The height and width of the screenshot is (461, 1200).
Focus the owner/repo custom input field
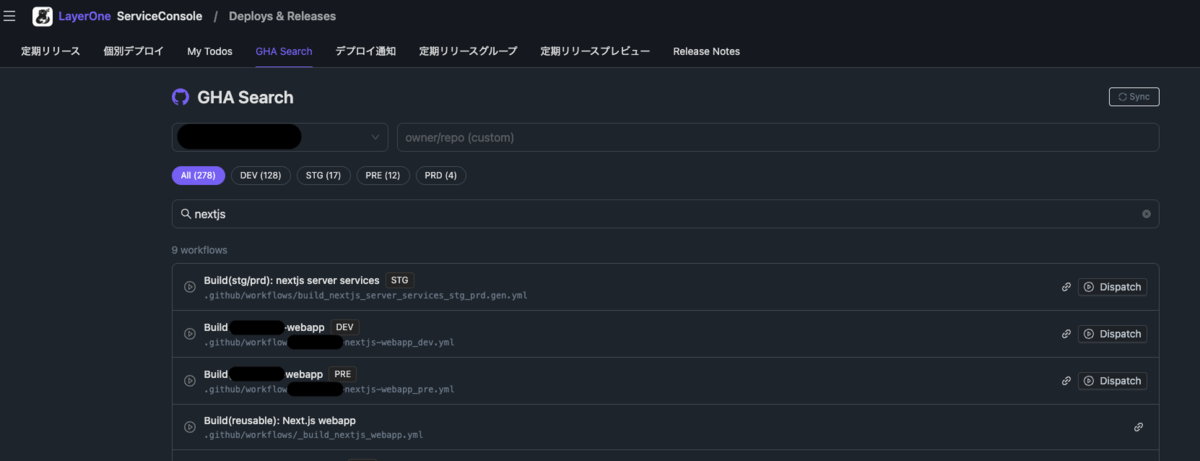778,137
